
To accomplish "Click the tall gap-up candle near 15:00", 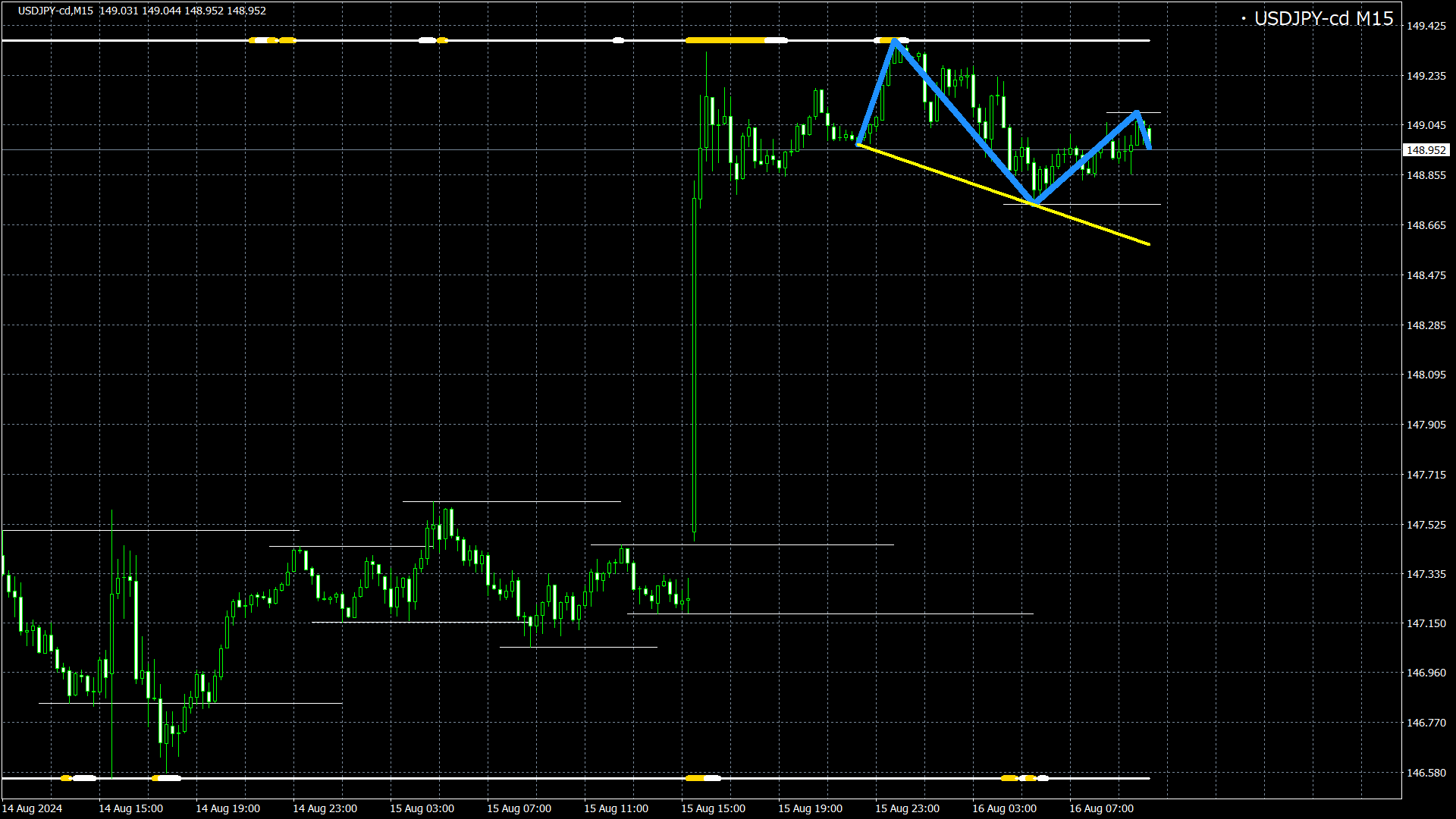I will 695,364.
